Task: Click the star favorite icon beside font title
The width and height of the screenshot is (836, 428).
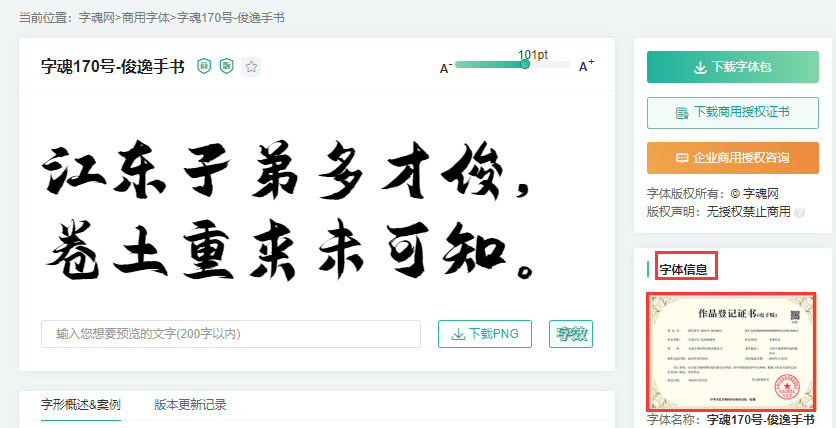Action: tap(251, 67)
